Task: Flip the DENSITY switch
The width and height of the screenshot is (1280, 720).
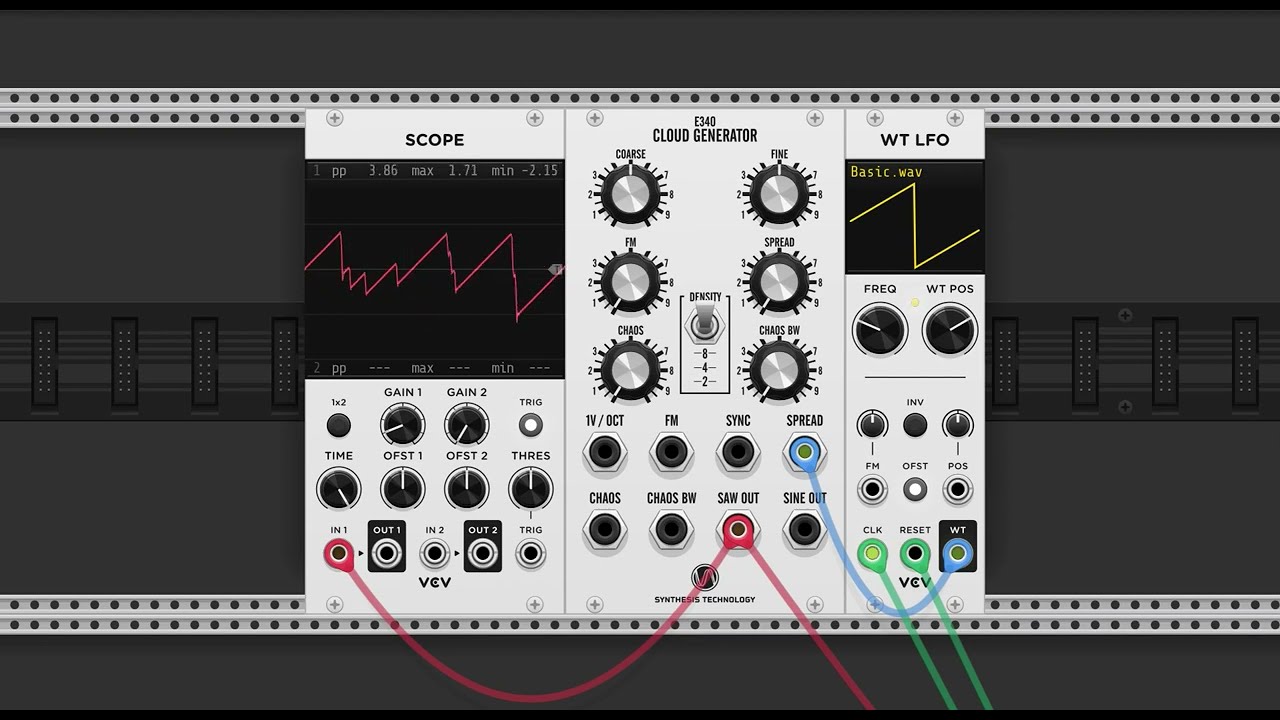Action: click(705, 323)
